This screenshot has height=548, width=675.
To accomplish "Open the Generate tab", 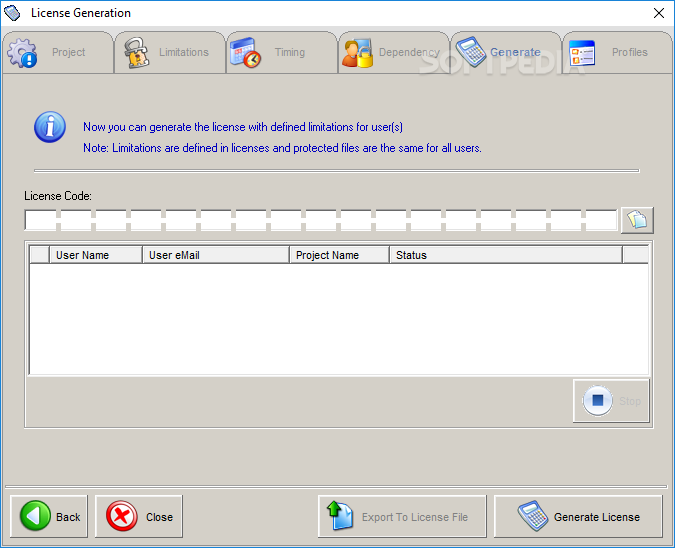I will click(505, 52).
